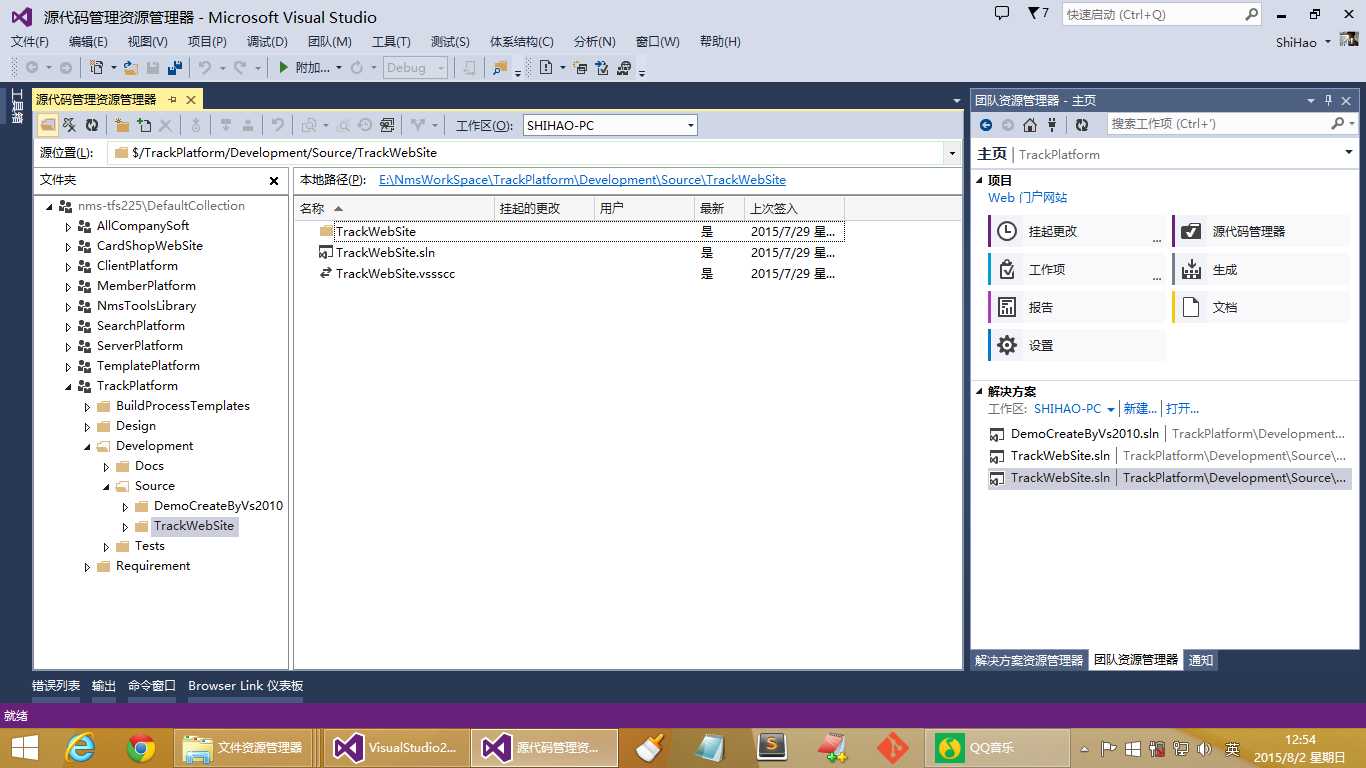Image resolution: width=1366 pixels, height=768 pixels.
Task: Open the 报告 (Reports) tile
Action: coord(1076,307)
